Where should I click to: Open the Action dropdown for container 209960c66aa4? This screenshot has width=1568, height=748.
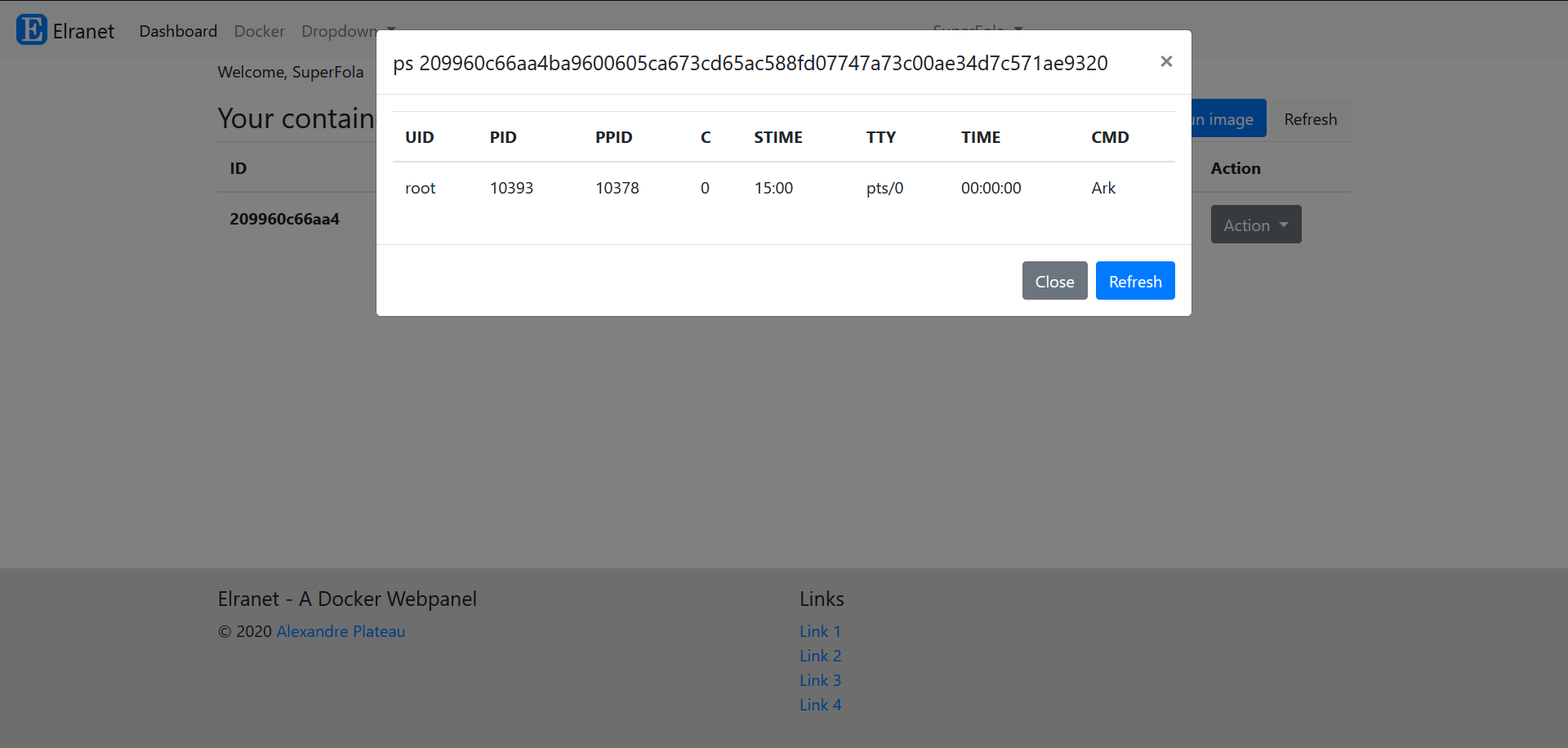[x=1256, y=225]
